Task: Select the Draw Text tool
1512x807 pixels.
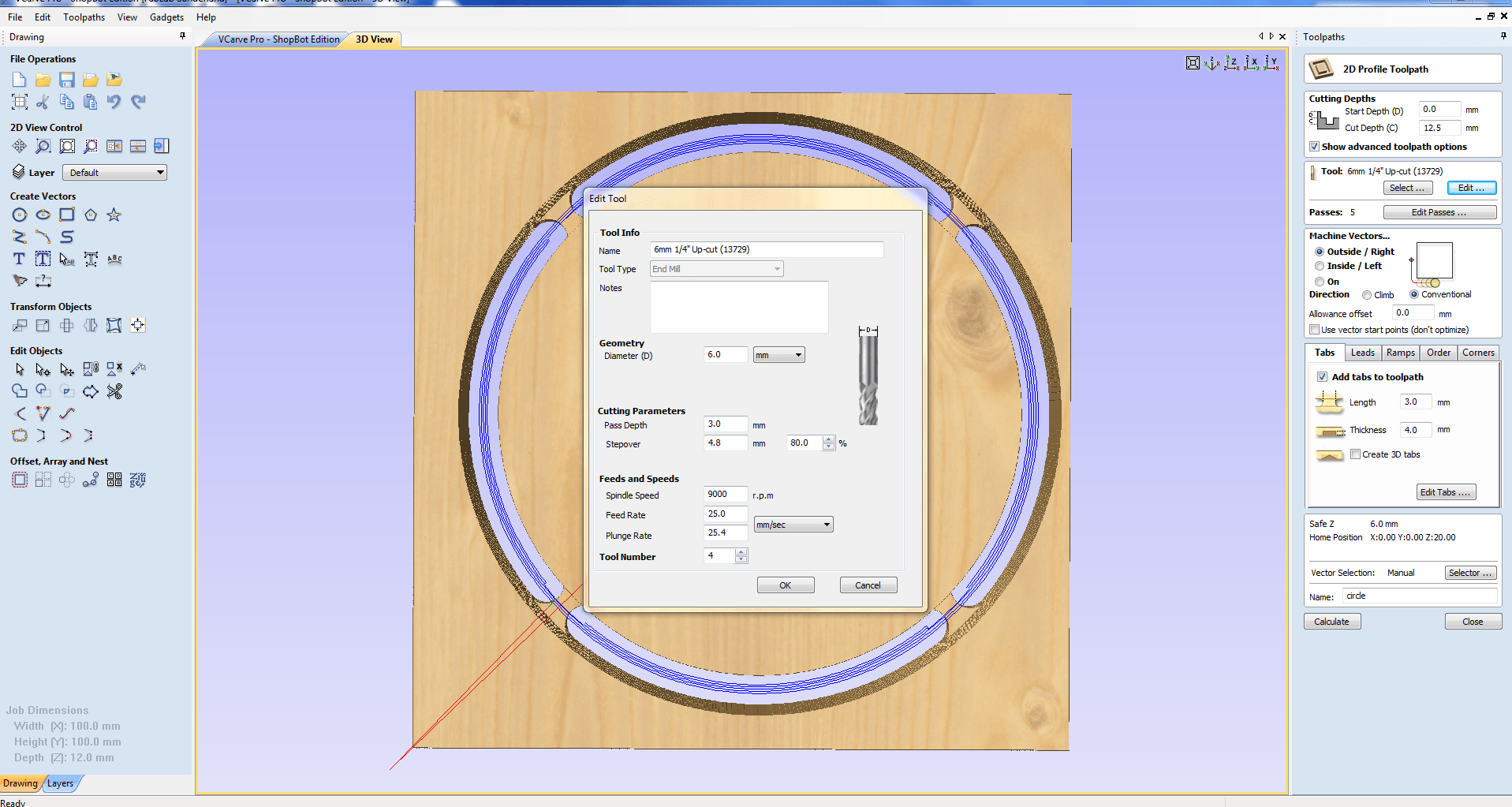Action: [x=19, y=259]
